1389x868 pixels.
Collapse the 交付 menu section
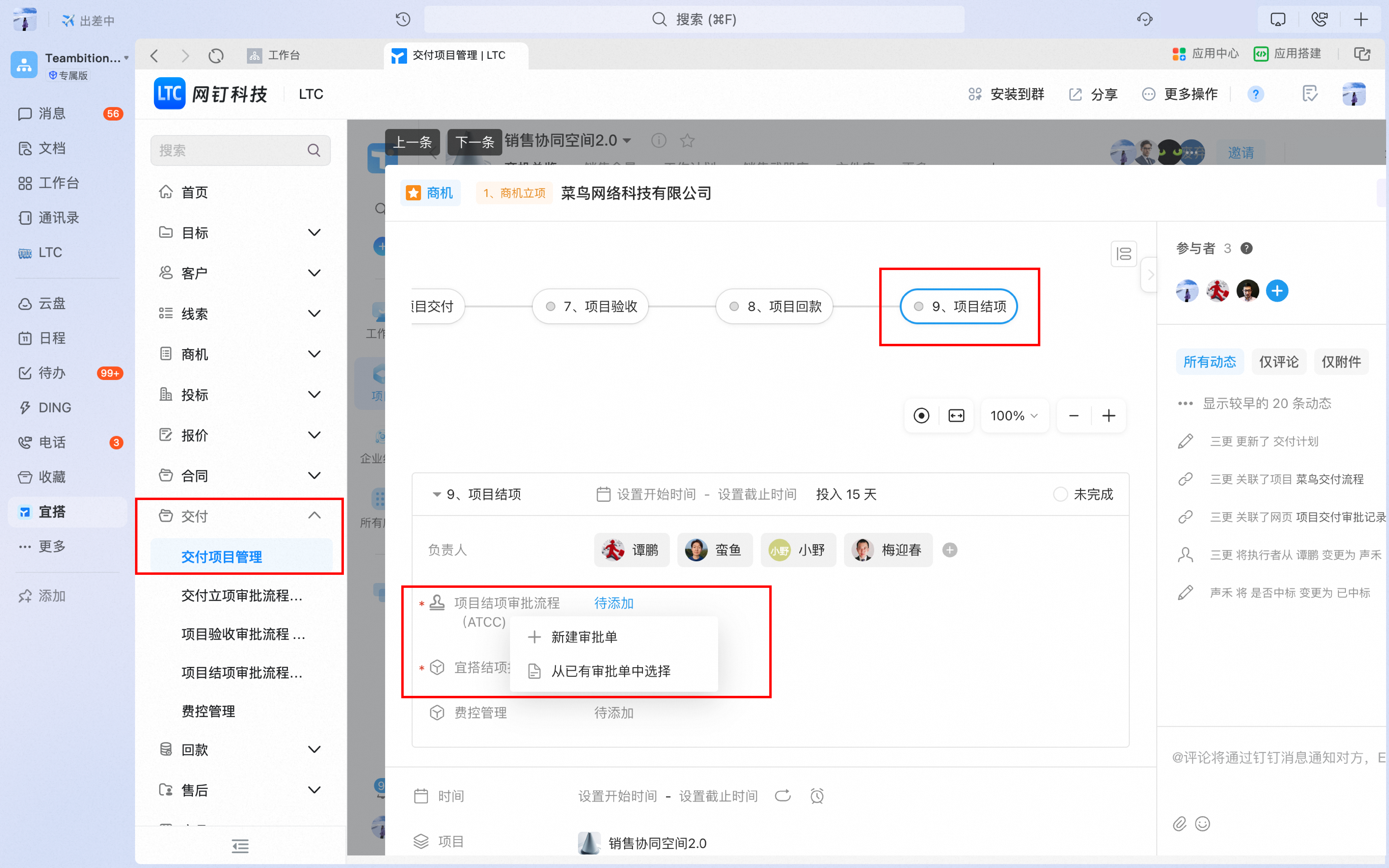click(x=240, y=515)
